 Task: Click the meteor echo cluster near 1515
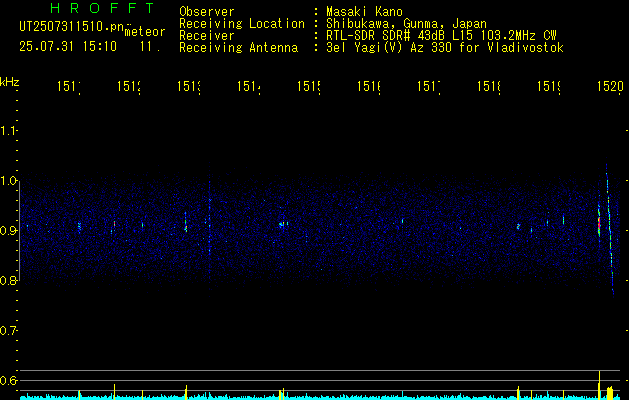tap(284, 225)
